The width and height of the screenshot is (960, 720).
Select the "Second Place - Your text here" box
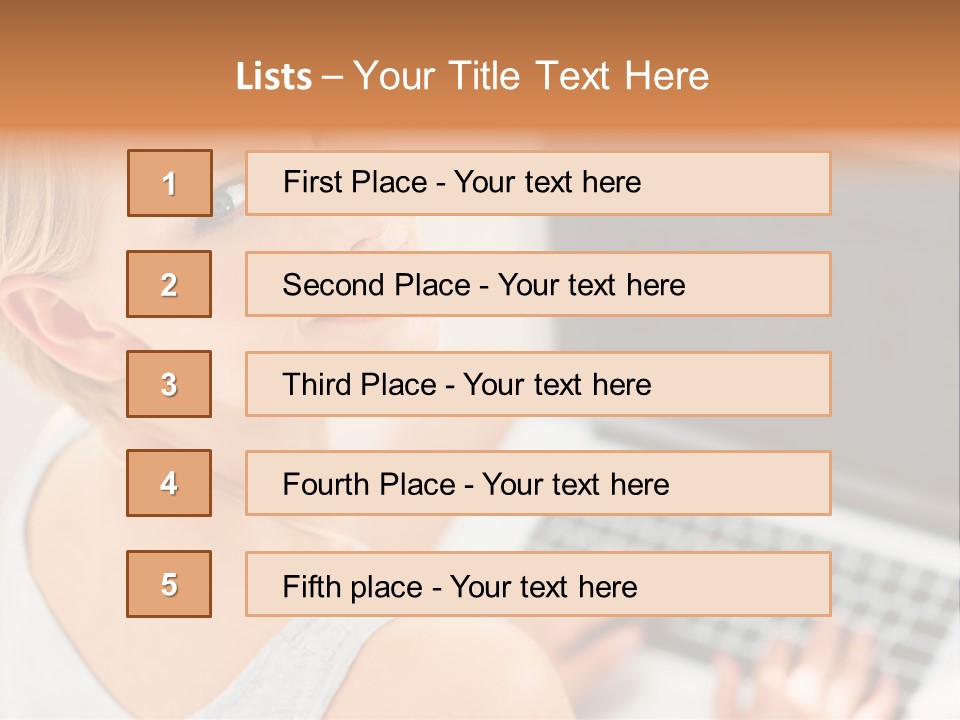[x=538, y=284]
